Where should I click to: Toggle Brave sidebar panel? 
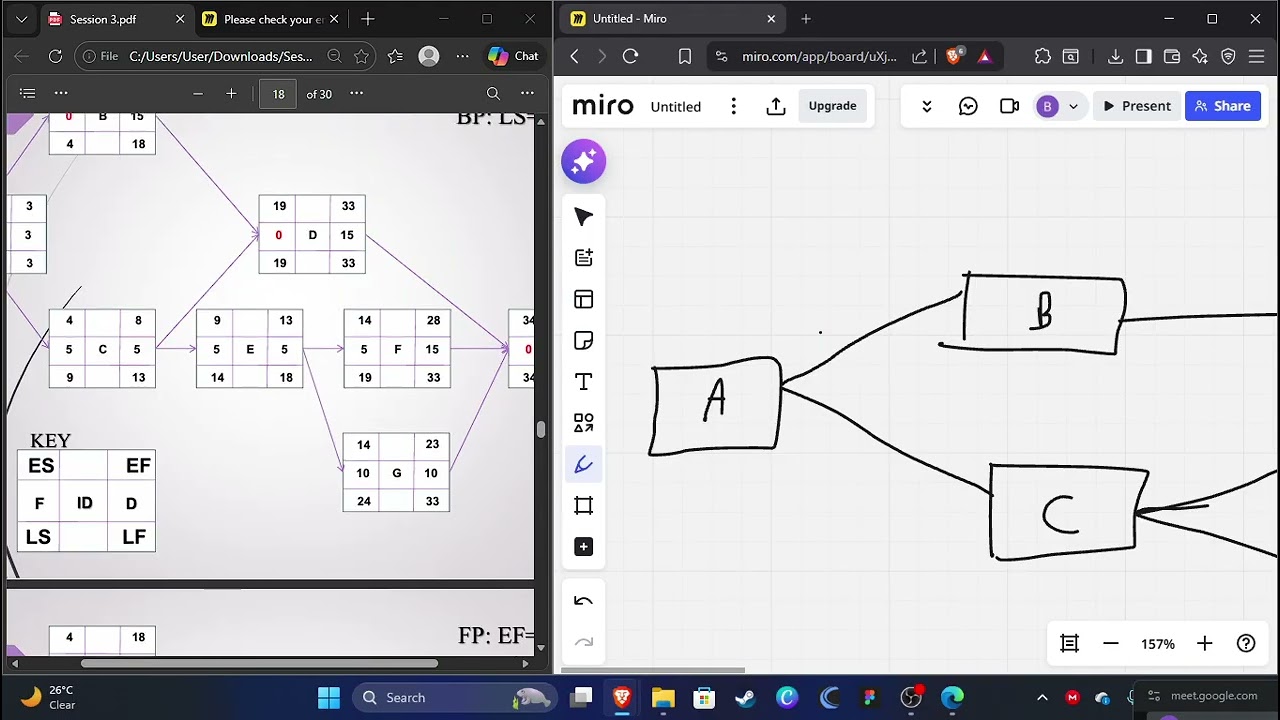coord(1144,57)
